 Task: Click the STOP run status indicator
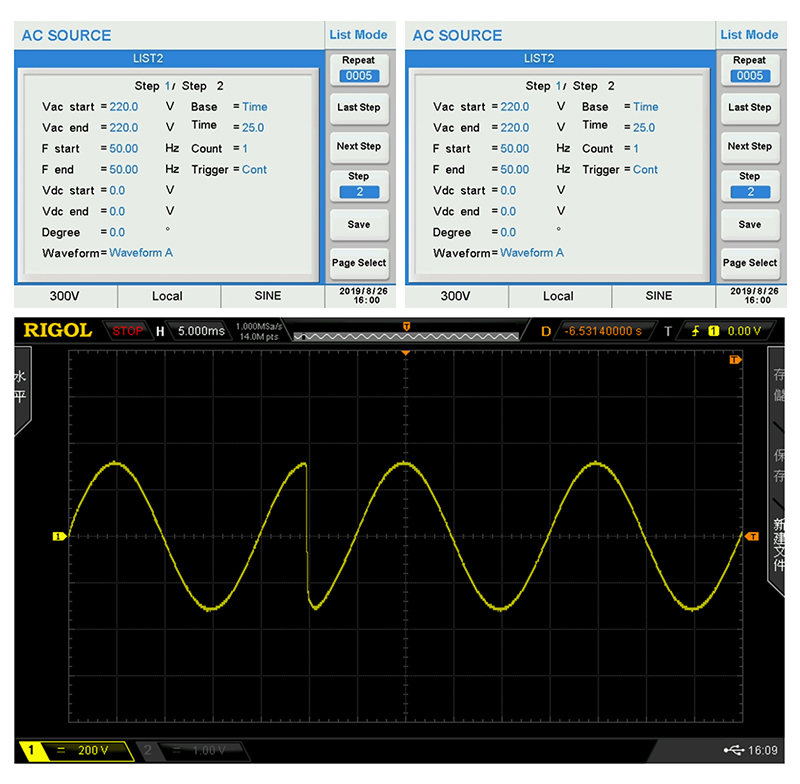[x=127, y=331]
